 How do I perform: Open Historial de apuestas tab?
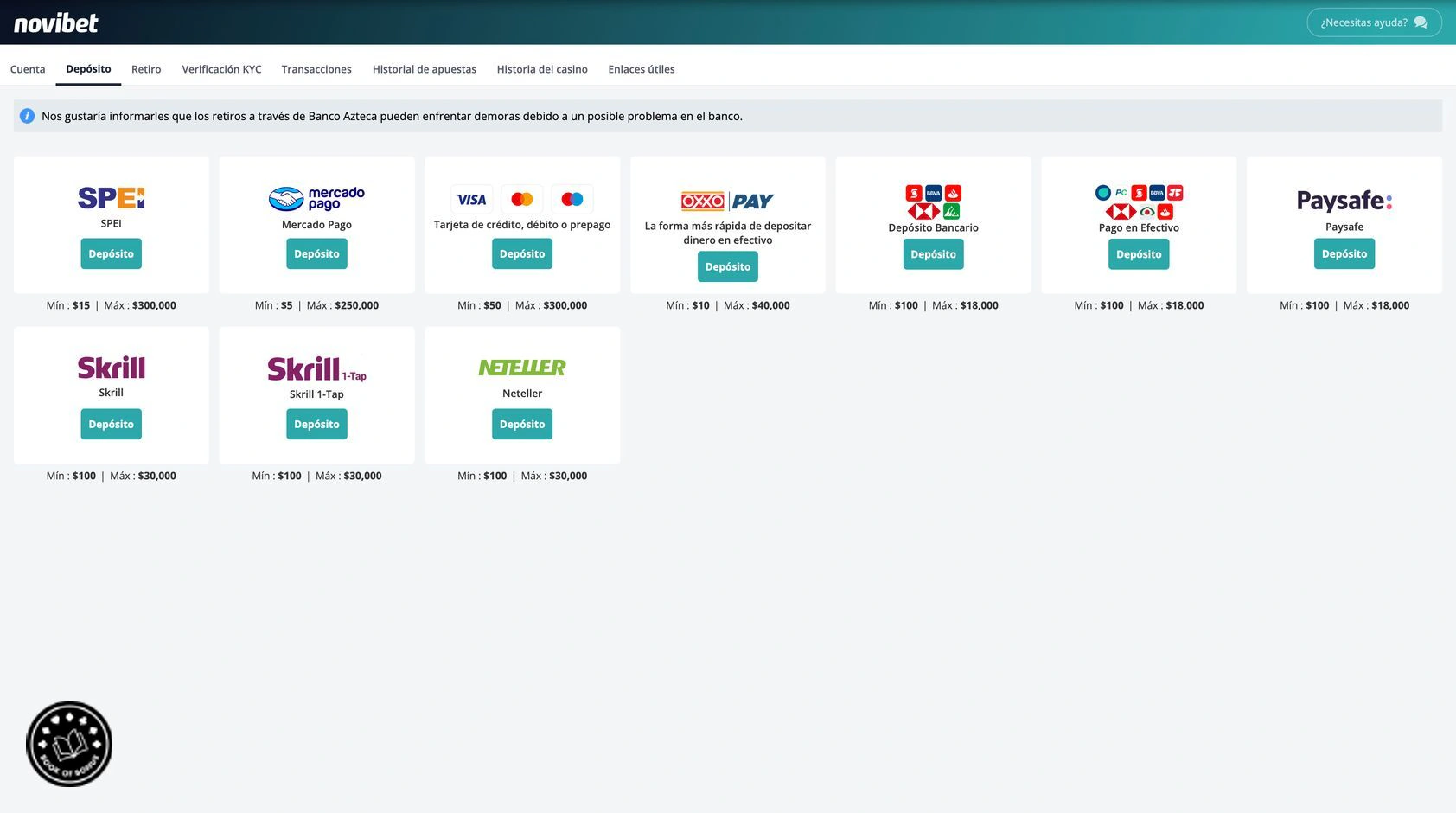pos(425,69)
